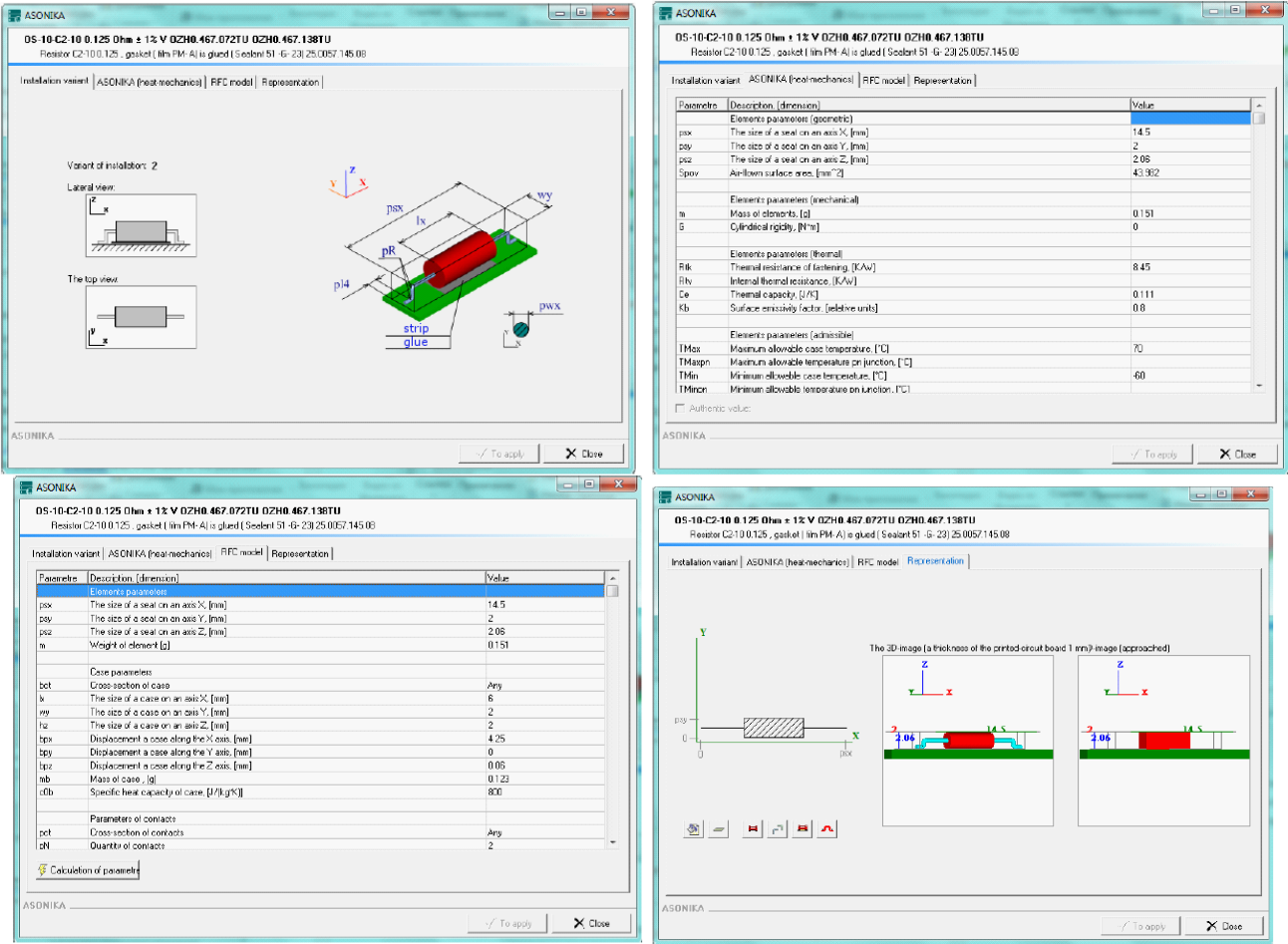Click the paint bucket icon in Representation toolbar
This screenshot has width=1288, height=944.
tap(694, 828)
